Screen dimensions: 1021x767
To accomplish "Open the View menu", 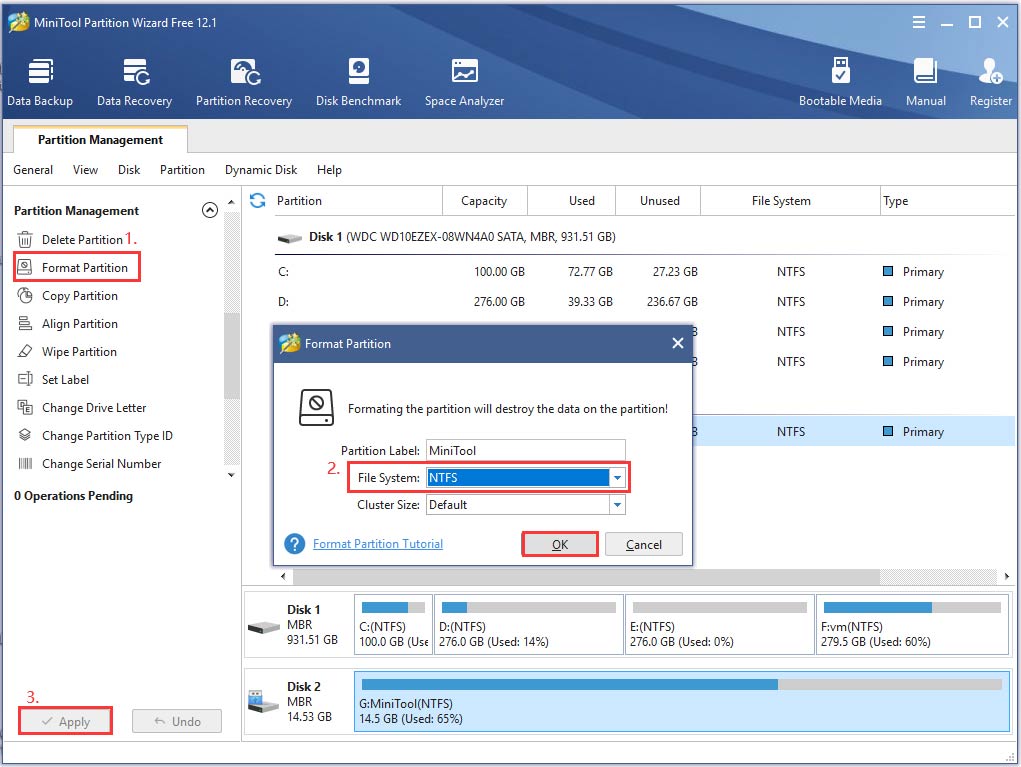I will click(x=85, y=170).
